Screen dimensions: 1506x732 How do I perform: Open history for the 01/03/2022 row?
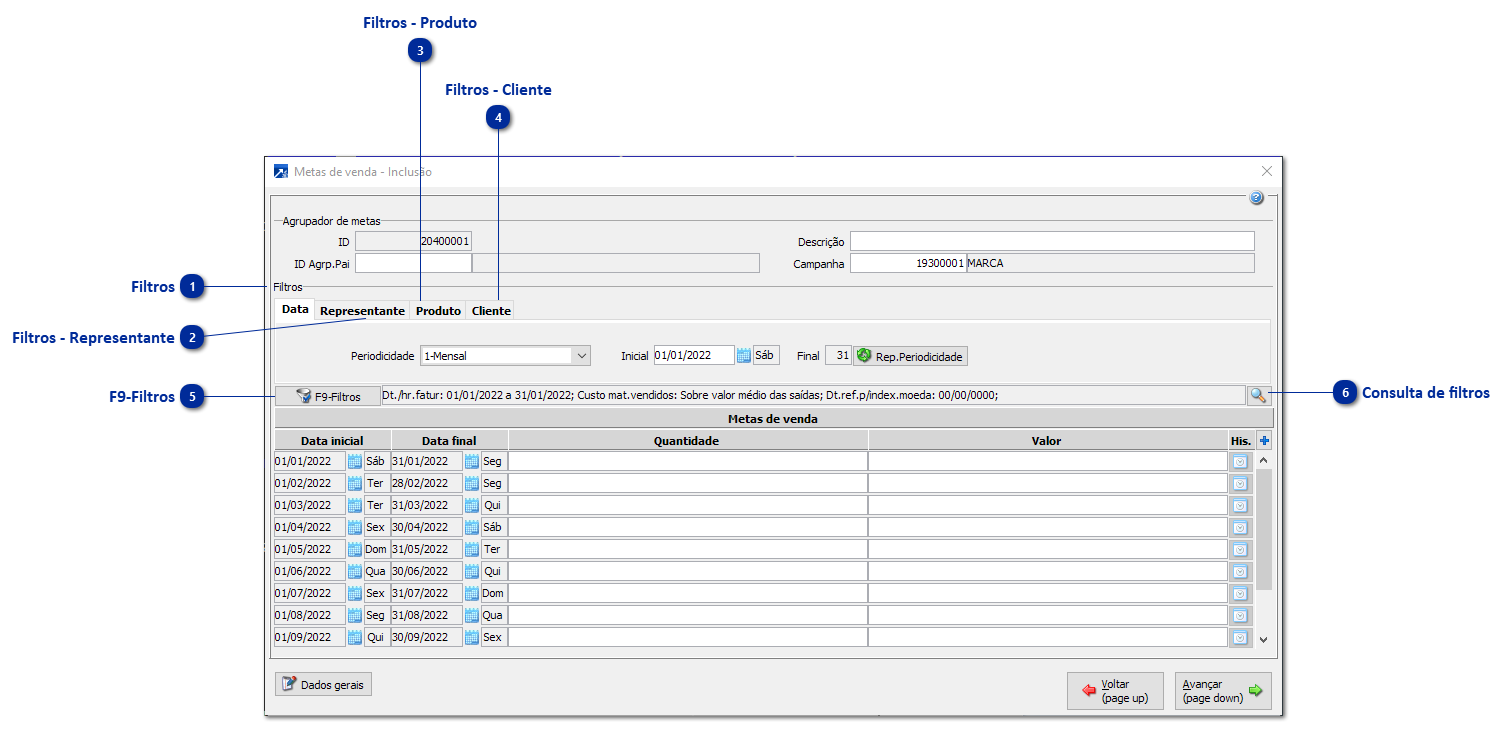(x=1240, y=505)
